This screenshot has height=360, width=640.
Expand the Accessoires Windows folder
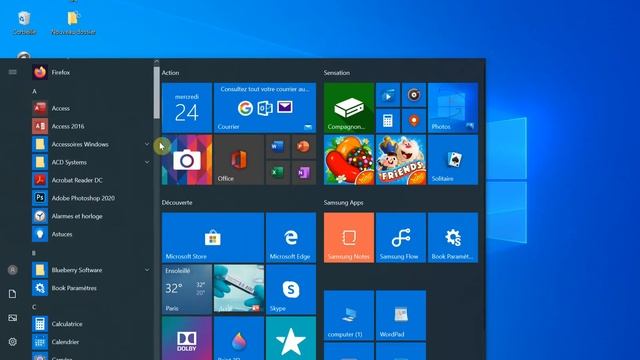tap(91, 144)
